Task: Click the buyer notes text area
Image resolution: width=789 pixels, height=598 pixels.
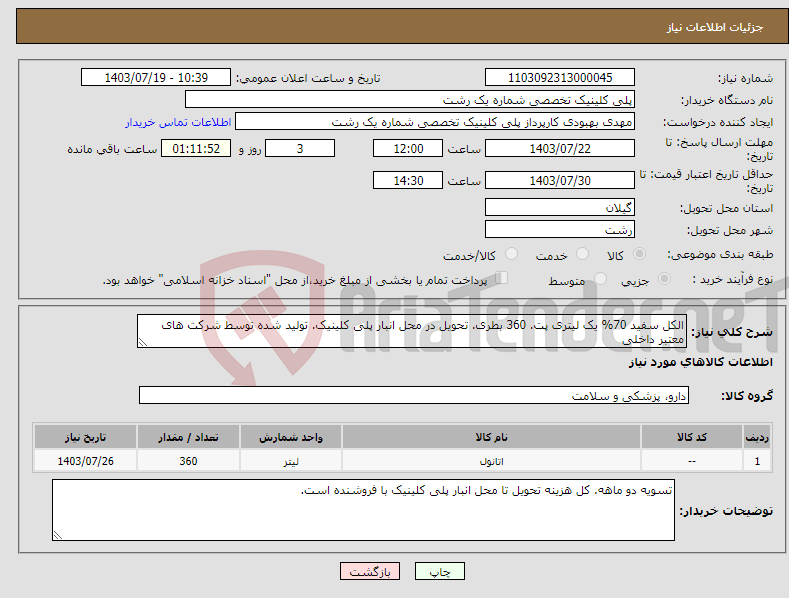Action: 363,510
